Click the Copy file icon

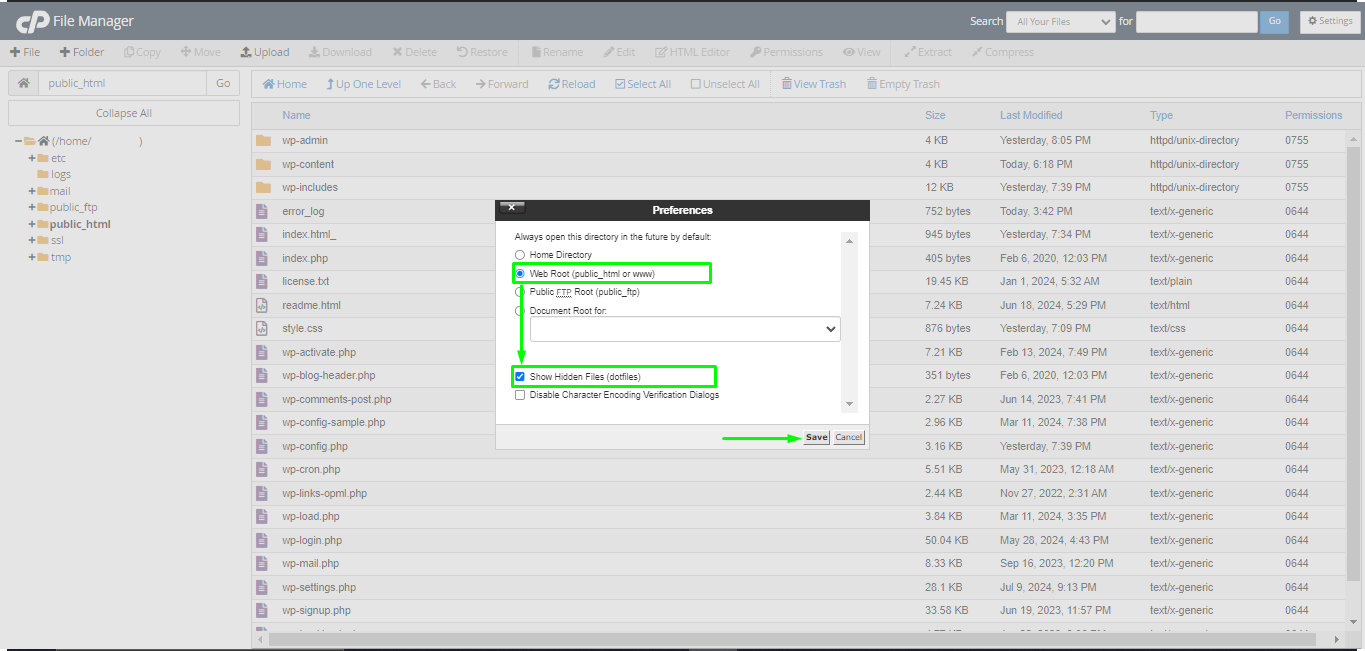click(x=142, y=51)
